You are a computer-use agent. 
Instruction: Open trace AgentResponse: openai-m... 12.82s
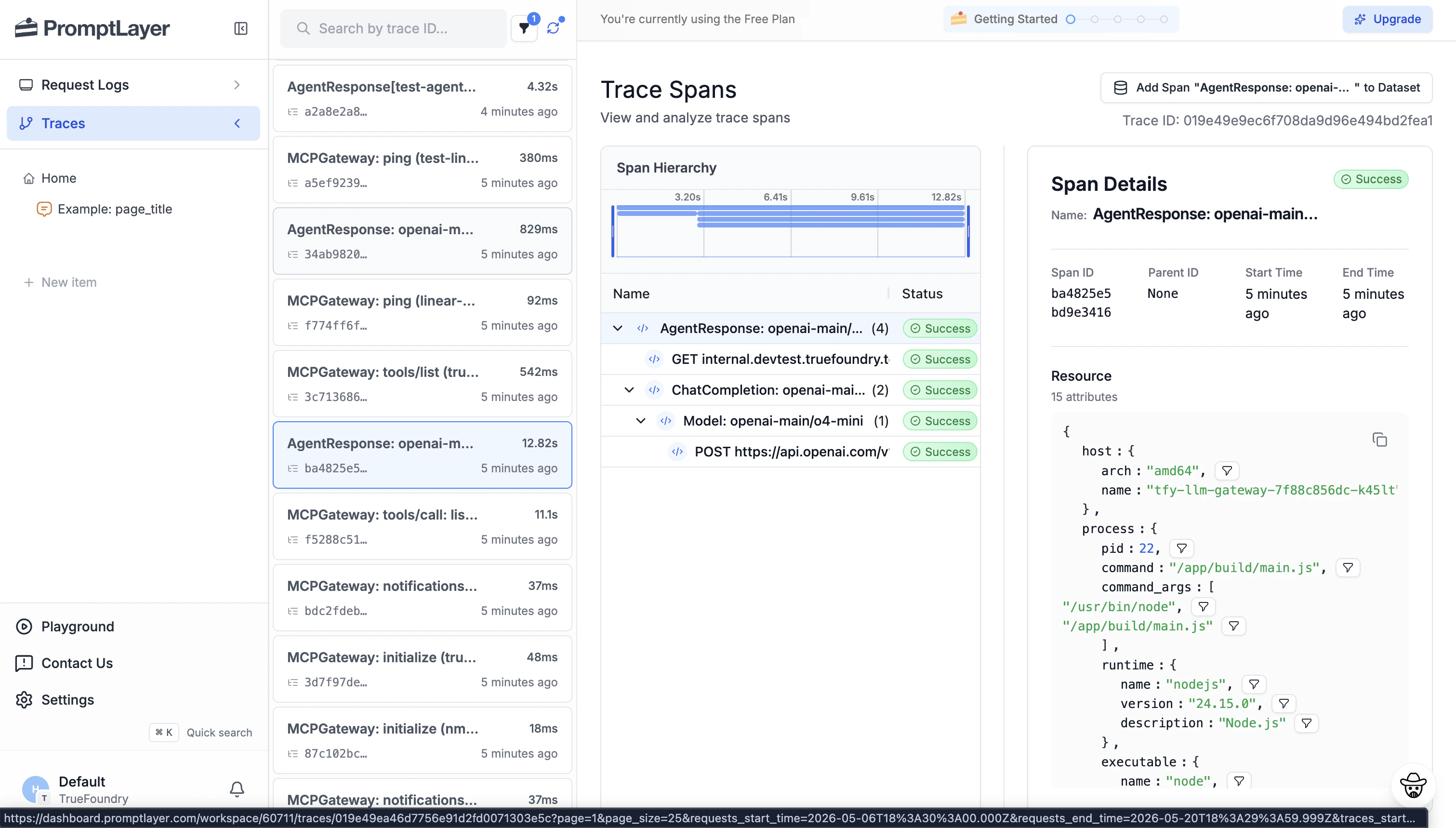pos(422,455)
